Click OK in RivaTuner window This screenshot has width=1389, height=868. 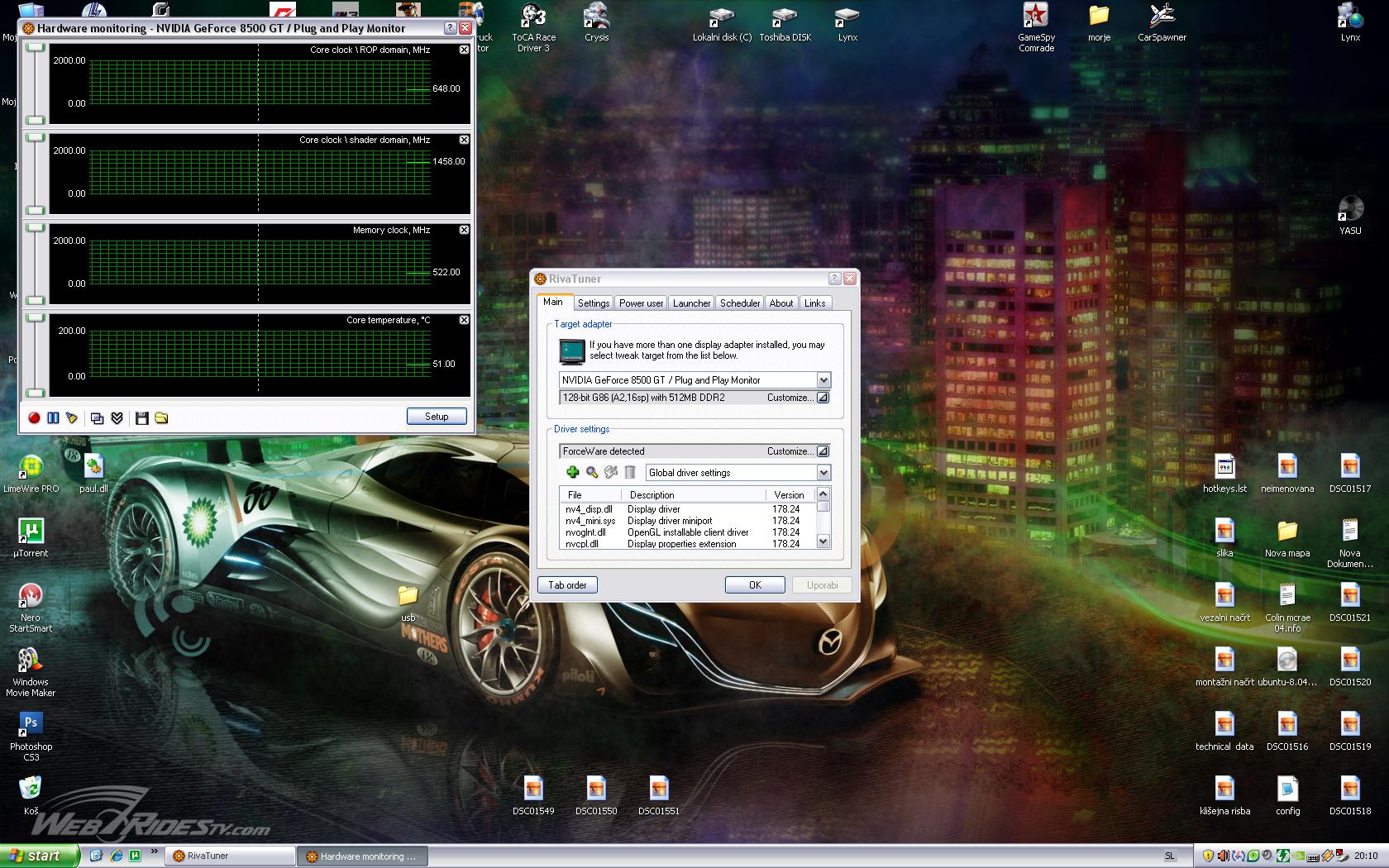coord(755,585)
